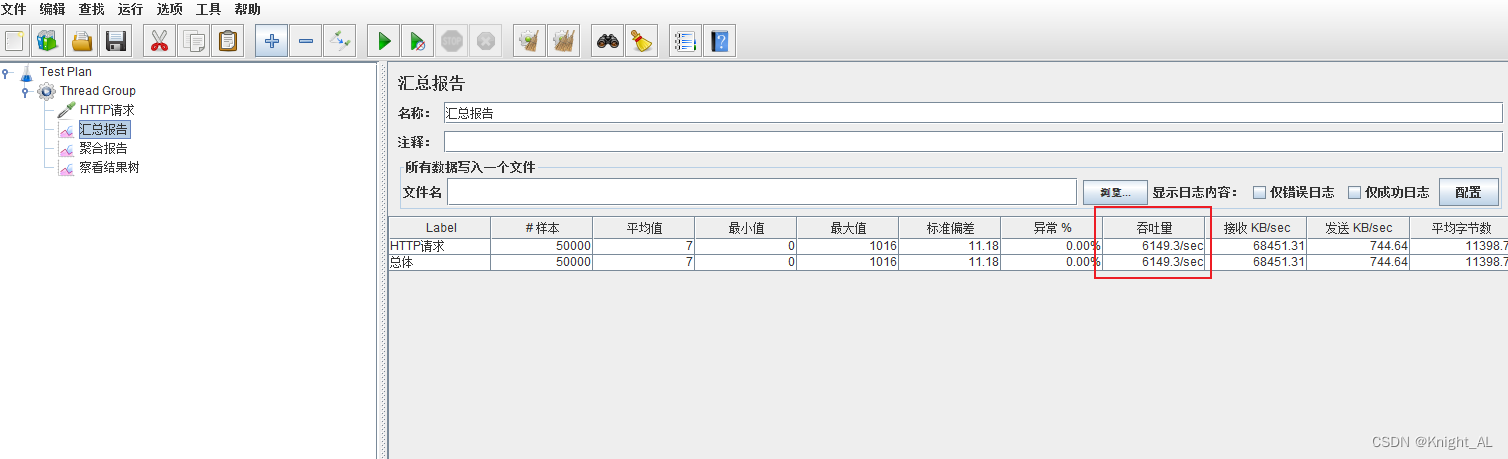Click the 6149.3/sec cell in HTTP请求 row

pos(1154,246)
